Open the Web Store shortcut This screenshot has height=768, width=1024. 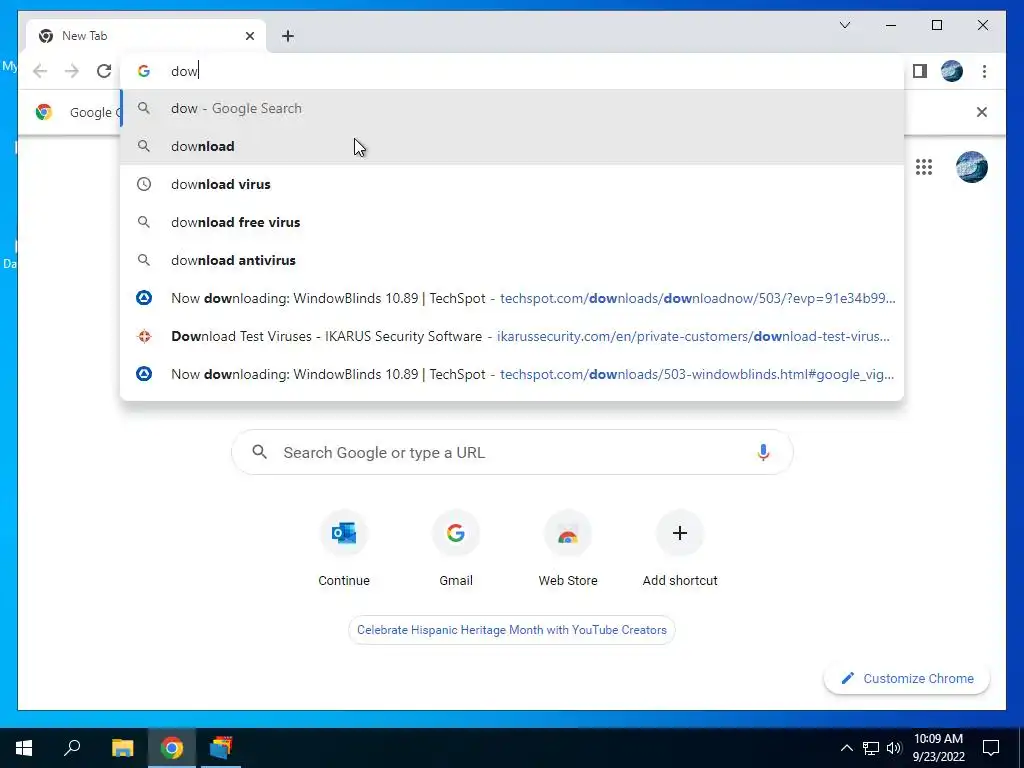pyautogui.click(x=568, y=550)
